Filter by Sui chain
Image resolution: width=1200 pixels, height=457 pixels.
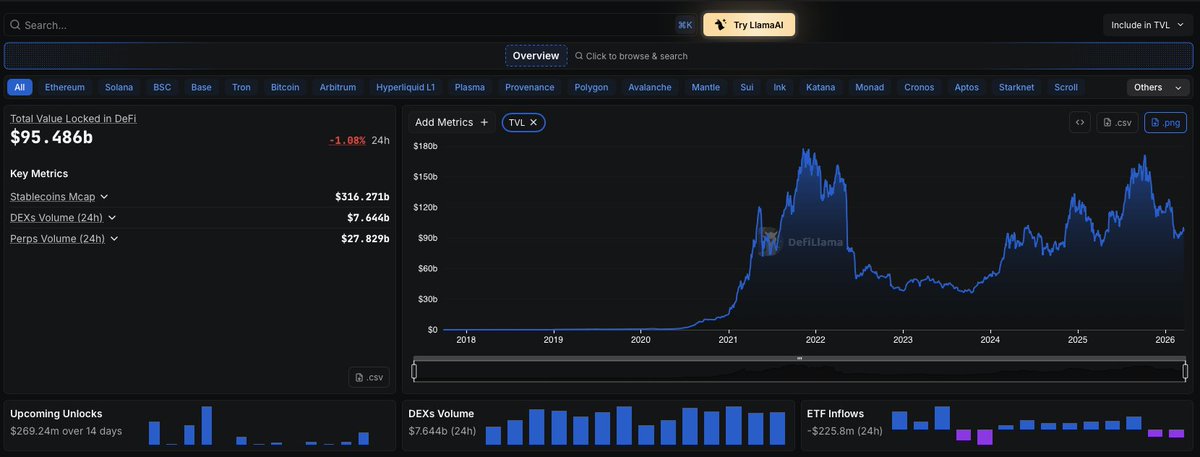(747, 87)
